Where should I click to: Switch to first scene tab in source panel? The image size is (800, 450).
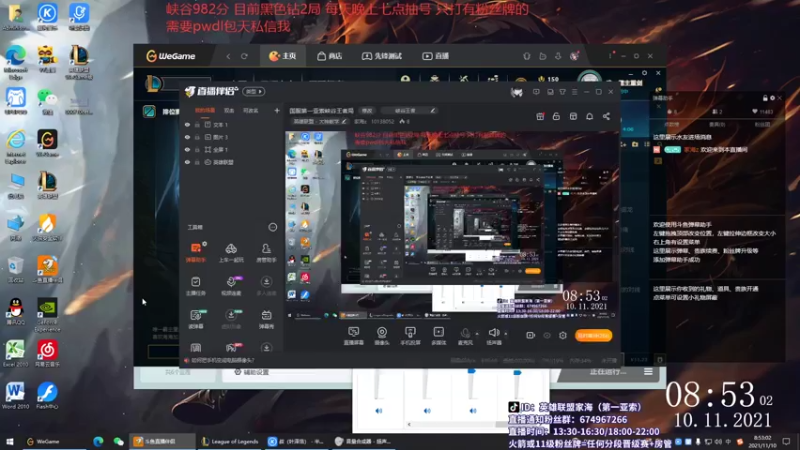point(205,110)
